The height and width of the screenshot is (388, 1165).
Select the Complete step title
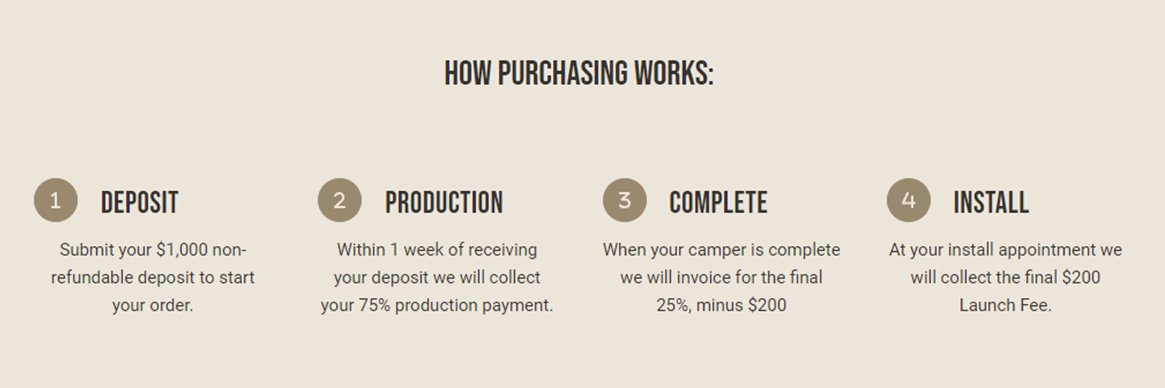coord(718,202)
